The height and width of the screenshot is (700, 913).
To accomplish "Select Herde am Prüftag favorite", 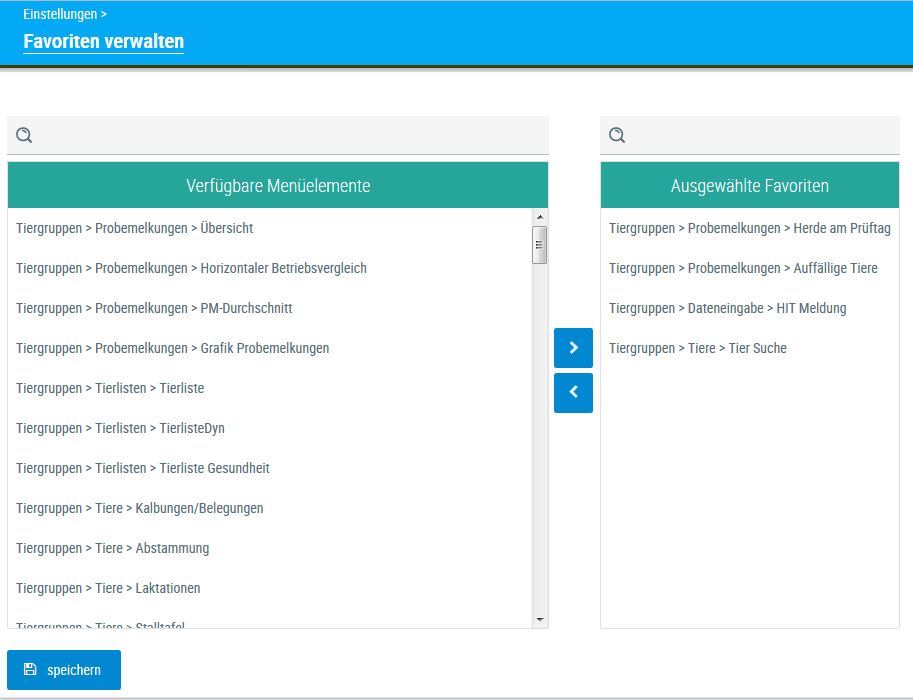I will pos(749,228).
